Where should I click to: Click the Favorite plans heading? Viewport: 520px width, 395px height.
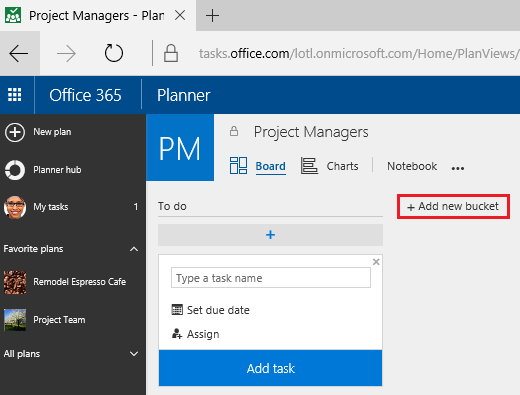(x=33, y=249)
